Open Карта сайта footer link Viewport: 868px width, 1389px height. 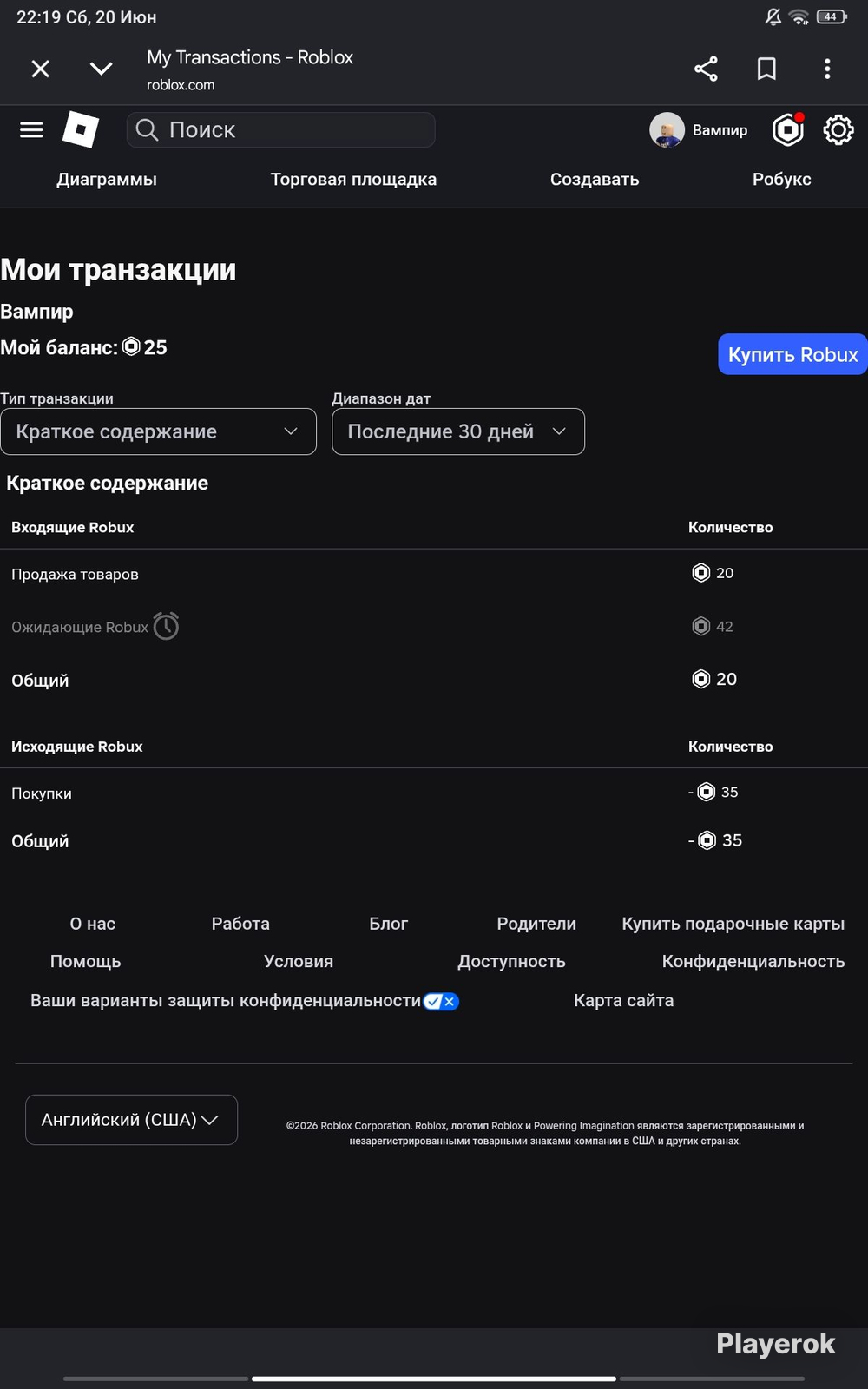point(623,1000)
